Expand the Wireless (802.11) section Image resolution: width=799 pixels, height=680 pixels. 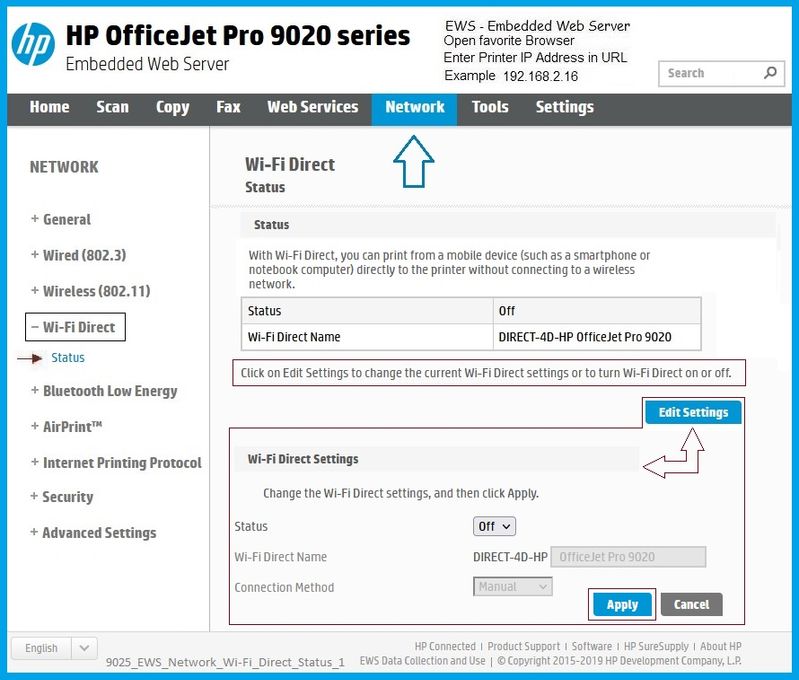coord(91,291)
